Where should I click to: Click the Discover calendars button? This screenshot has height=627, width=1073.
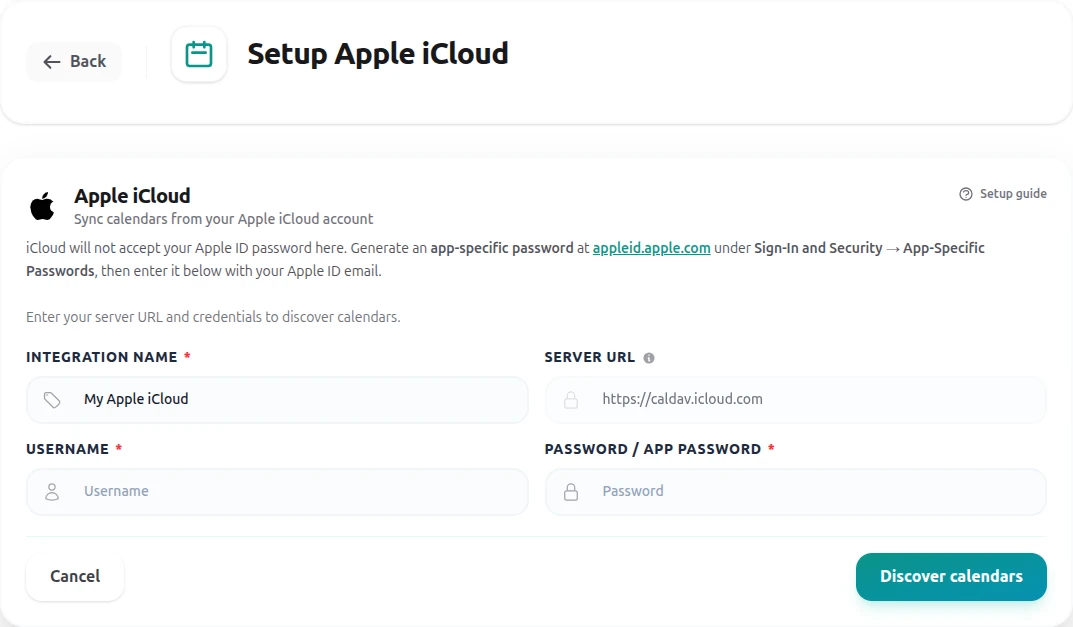pos(951,576)
